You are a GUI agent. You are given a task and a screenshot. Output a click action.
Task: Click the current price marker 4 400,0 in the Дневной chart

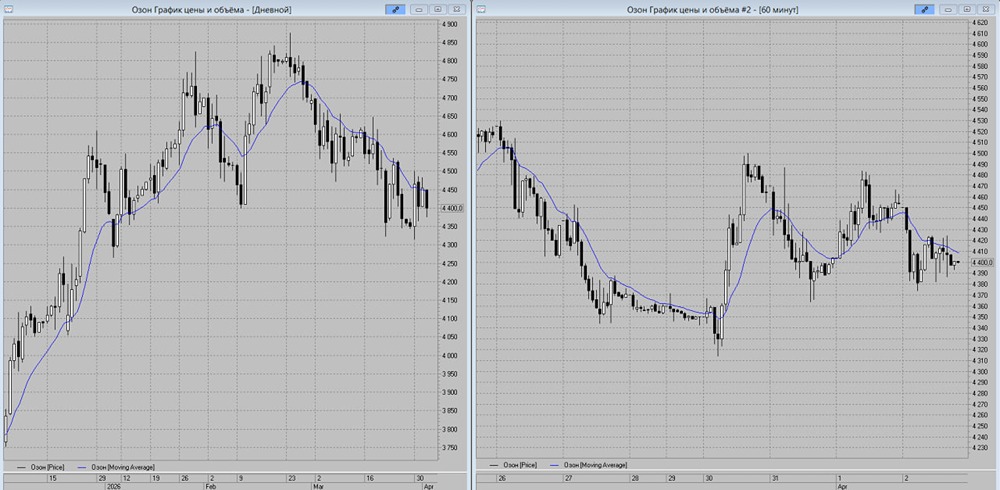453,208
